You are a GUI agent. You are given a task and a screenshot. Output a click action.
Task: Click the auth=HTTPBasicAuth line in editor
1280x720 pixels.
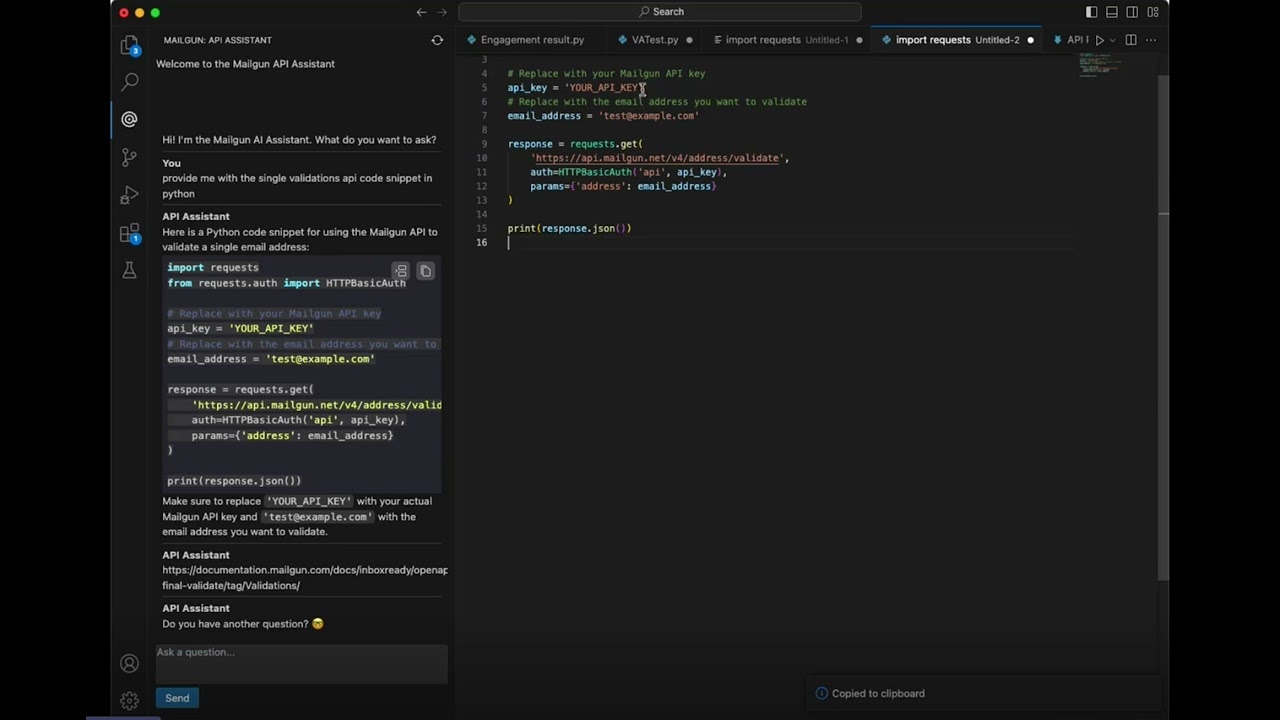628,172
